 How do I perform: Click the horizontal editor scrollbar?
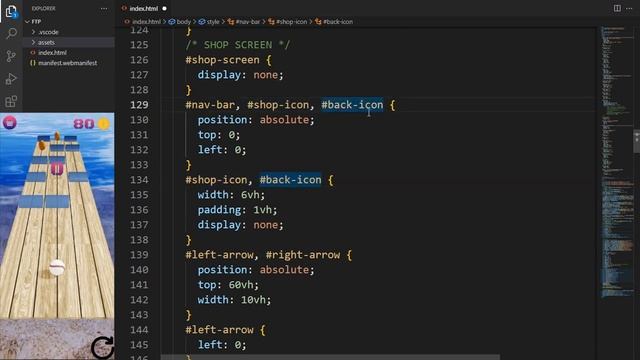coord(331,357)
